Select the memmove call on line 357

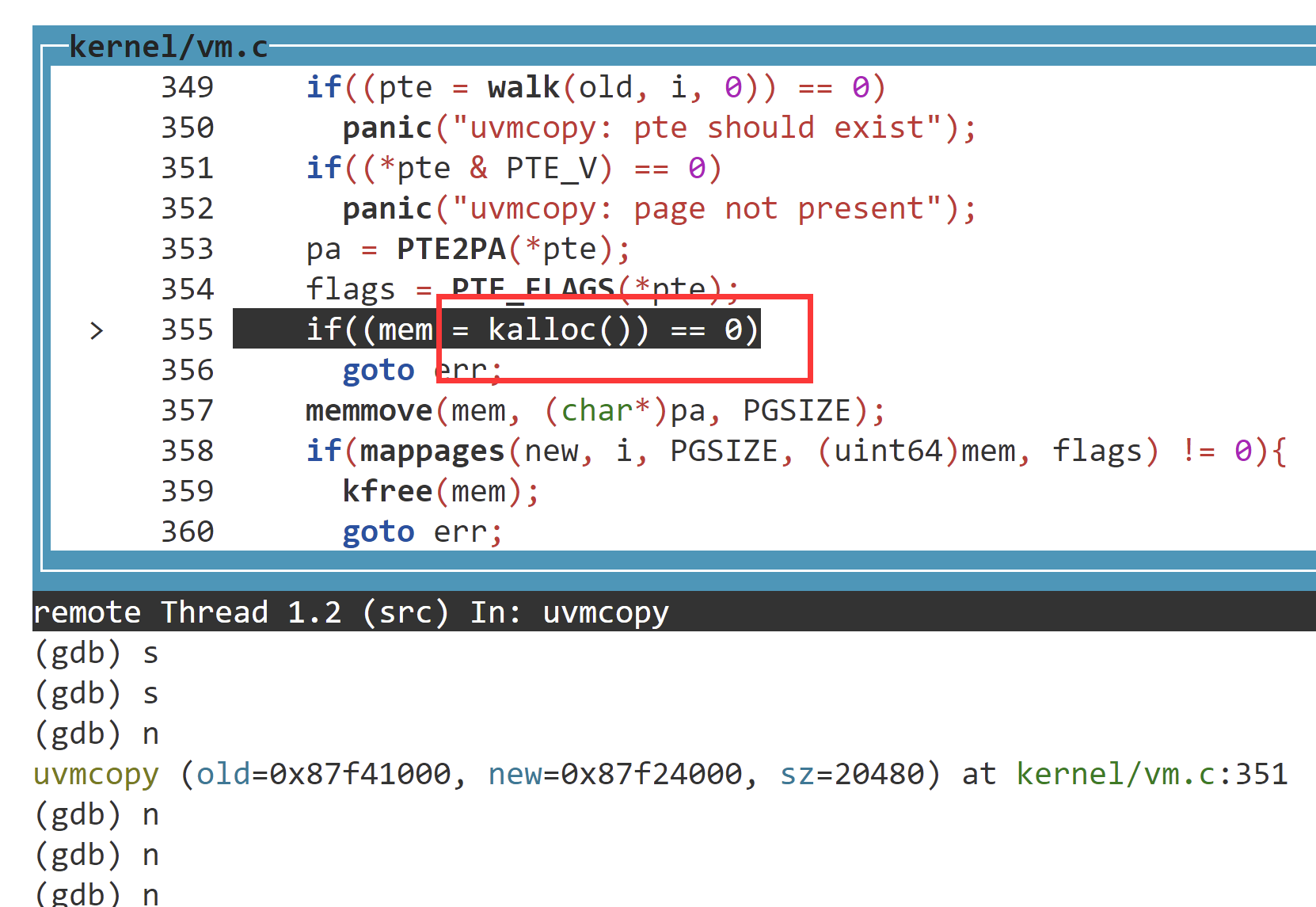click(x=367, y=410)
